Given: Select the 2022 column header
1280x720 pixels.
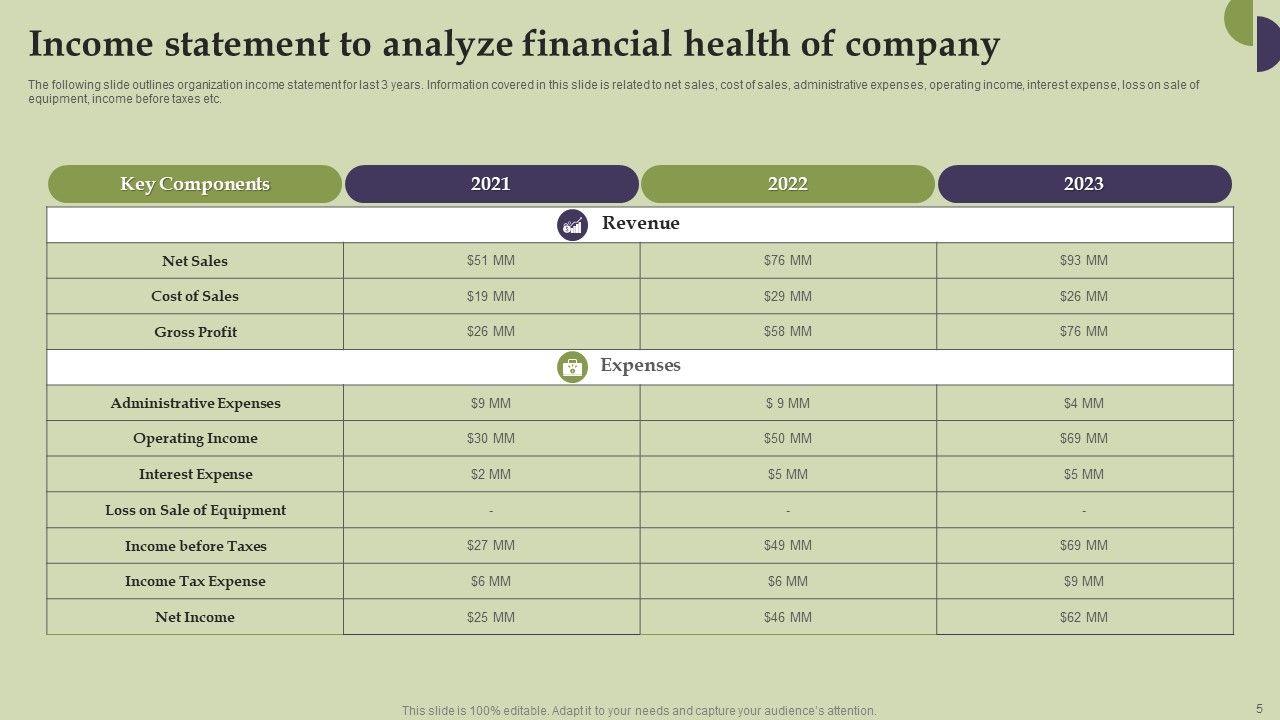Looking at the screenshot, I should (x=788, y=184).
